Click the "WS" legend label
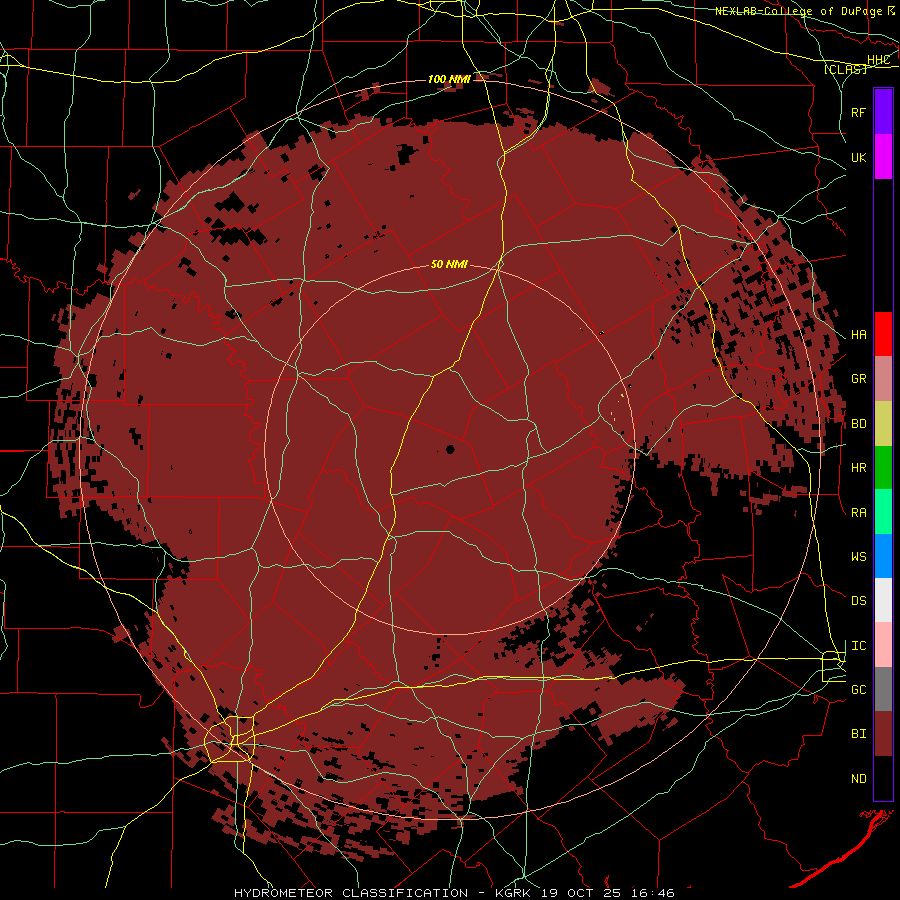The image size is (900, 900). [858, 556]
